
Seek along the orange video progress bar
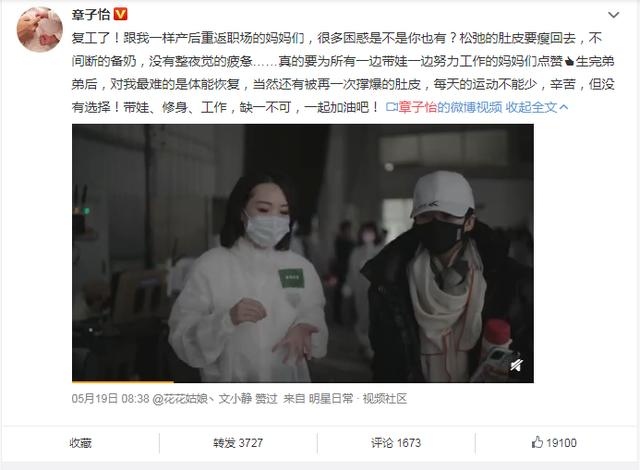click(x=302, y=381)
